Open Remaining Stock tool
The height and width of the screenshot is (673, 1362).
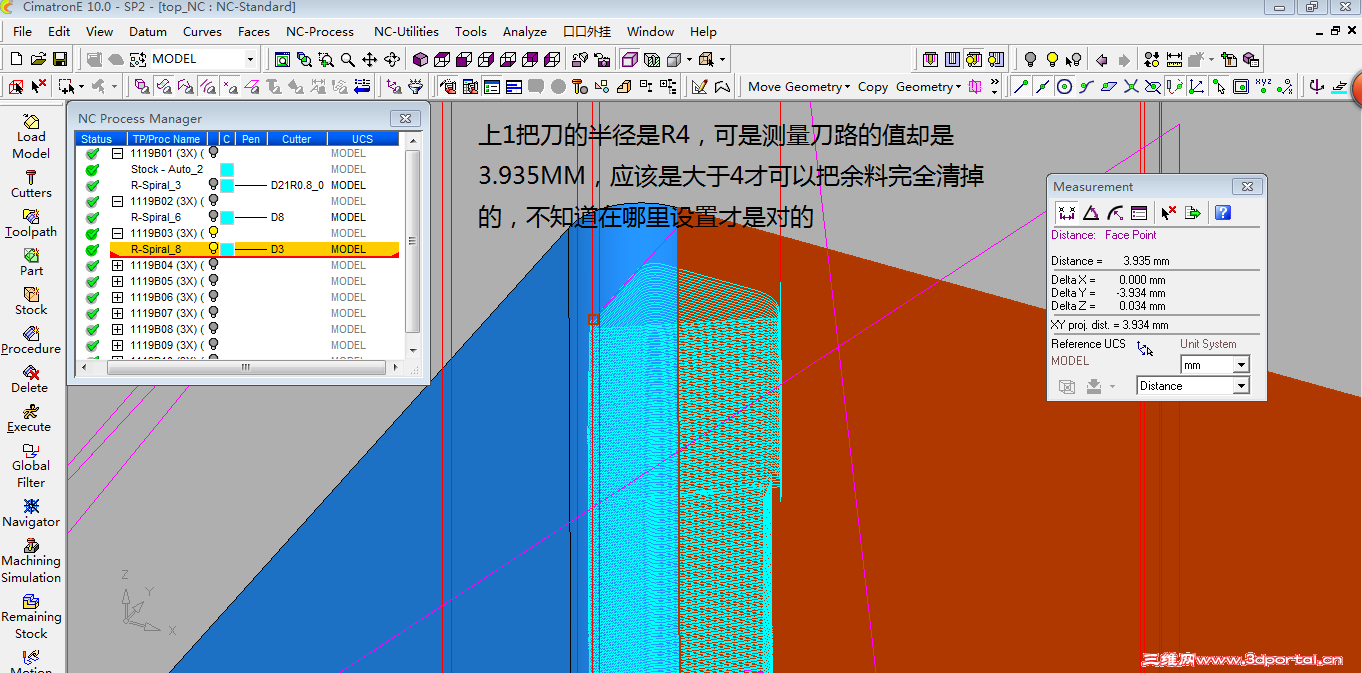point(31,616)
